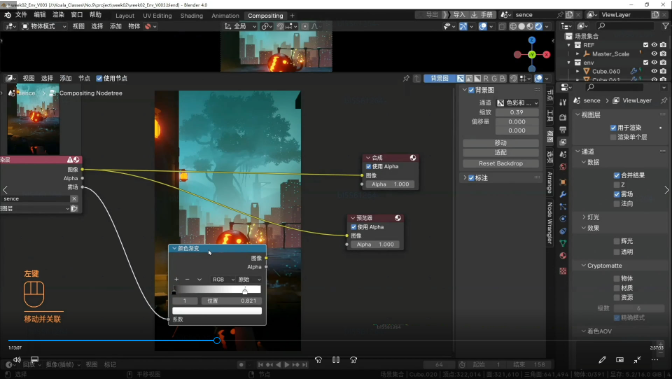Click the backdrop 移动 move button
Screen dimensions: 672x379
(501, 143)
